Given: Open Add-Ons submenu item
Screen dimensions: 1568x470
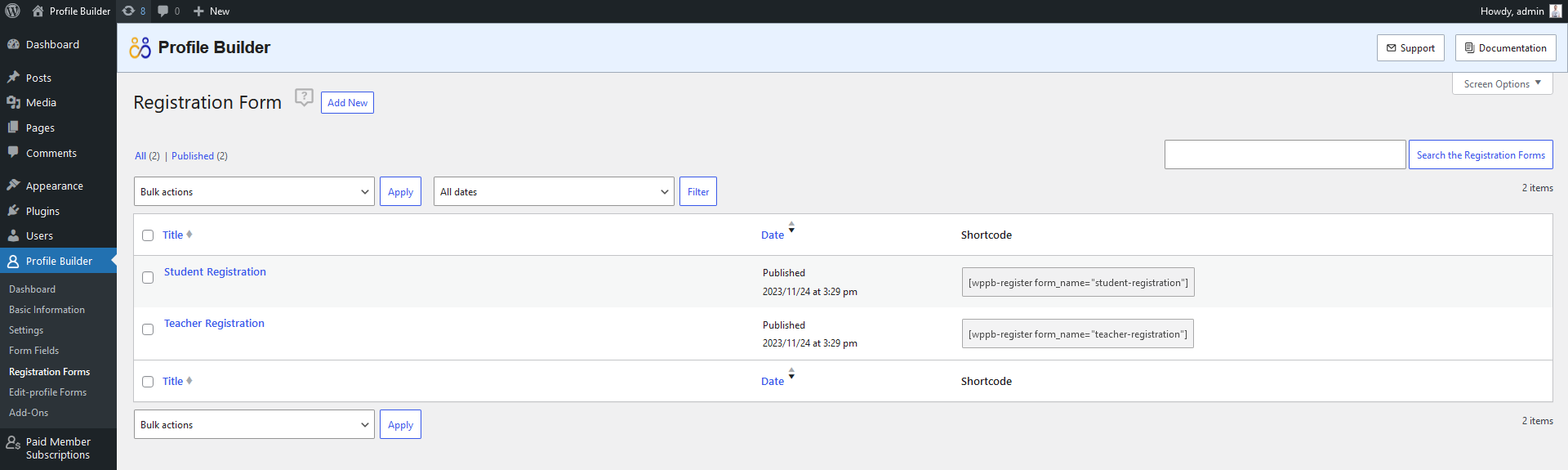Looking at the screenshot, I should [x=29, y=413].
